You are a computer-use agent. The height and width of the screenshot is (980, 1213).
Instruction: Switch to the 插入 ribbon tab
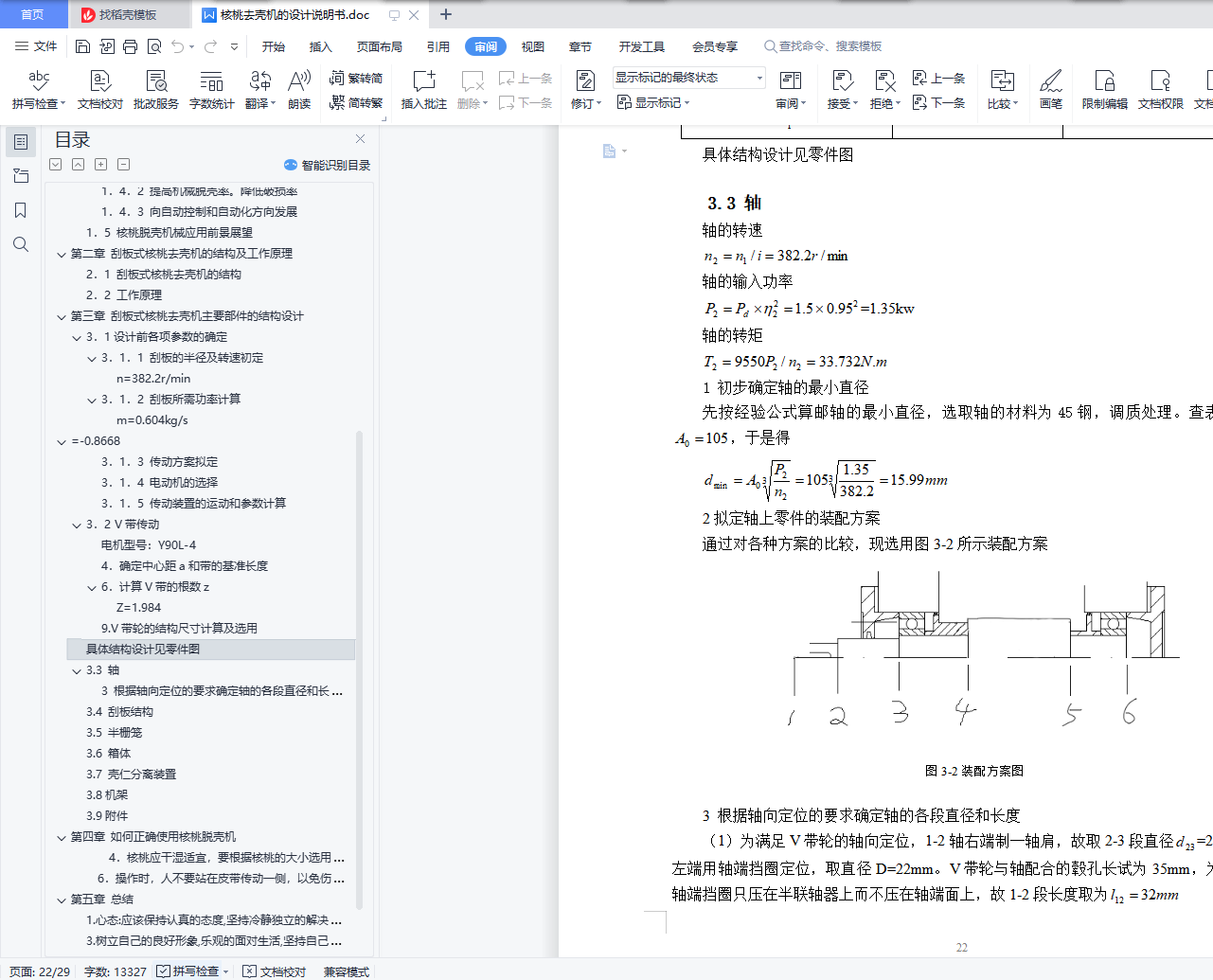click(321, 46)
